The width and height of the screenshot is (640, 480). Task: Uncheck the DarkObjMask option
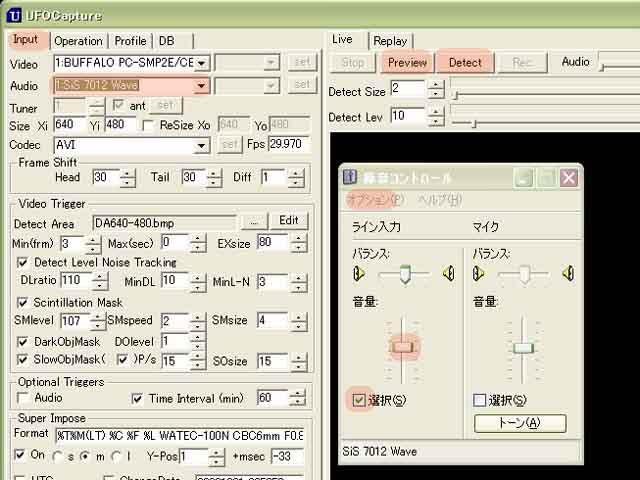click(23, 342)
